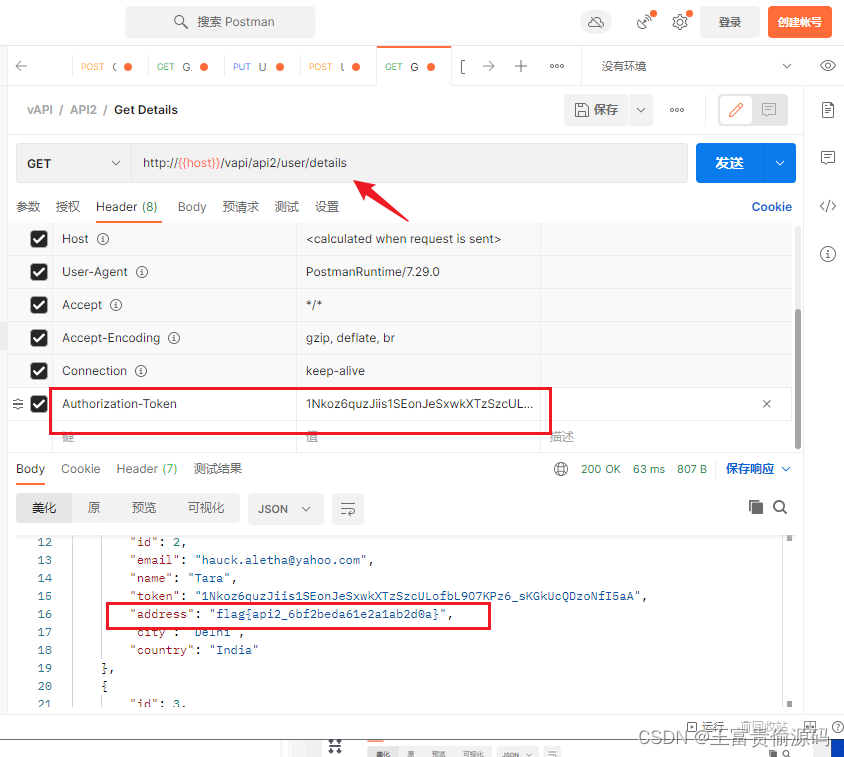Open the response Cookie tab
844x757 pixels.
81,469
